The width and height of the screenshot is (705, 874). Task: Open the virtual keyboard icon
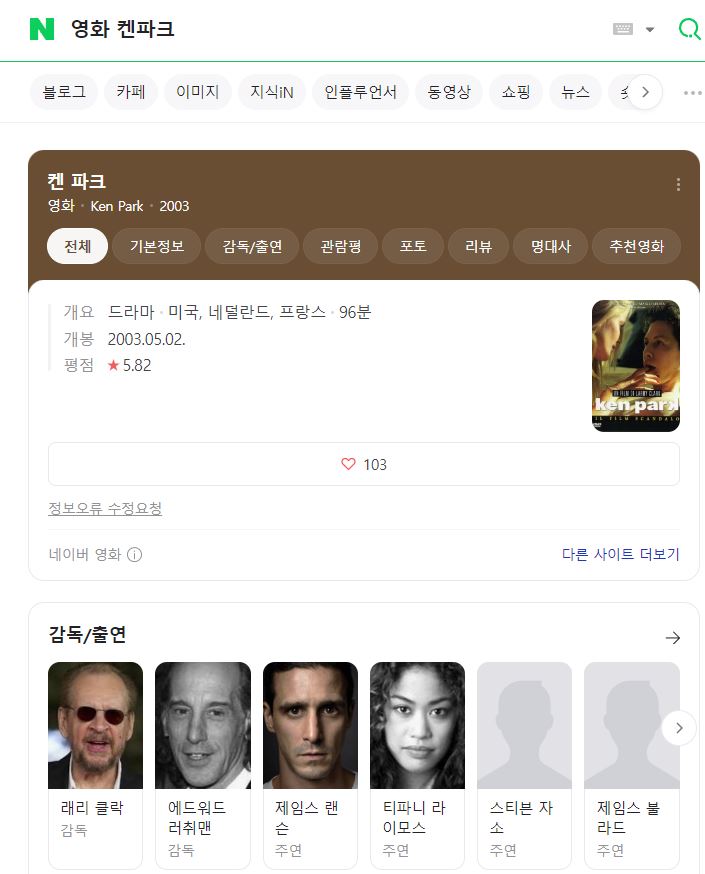coord(623,29)
